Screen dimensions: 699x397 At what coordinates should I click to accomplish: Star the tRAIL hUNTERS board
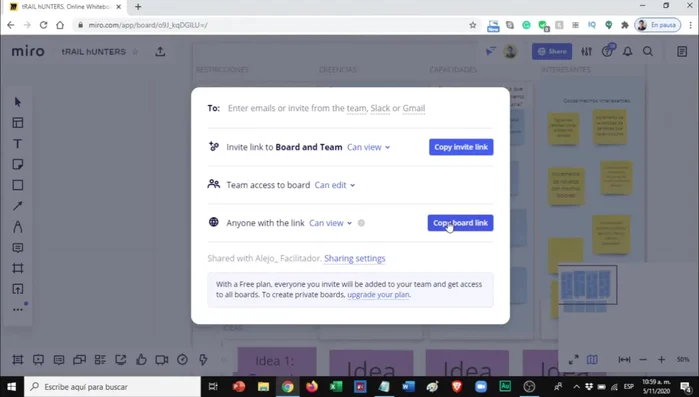point(135,52)
